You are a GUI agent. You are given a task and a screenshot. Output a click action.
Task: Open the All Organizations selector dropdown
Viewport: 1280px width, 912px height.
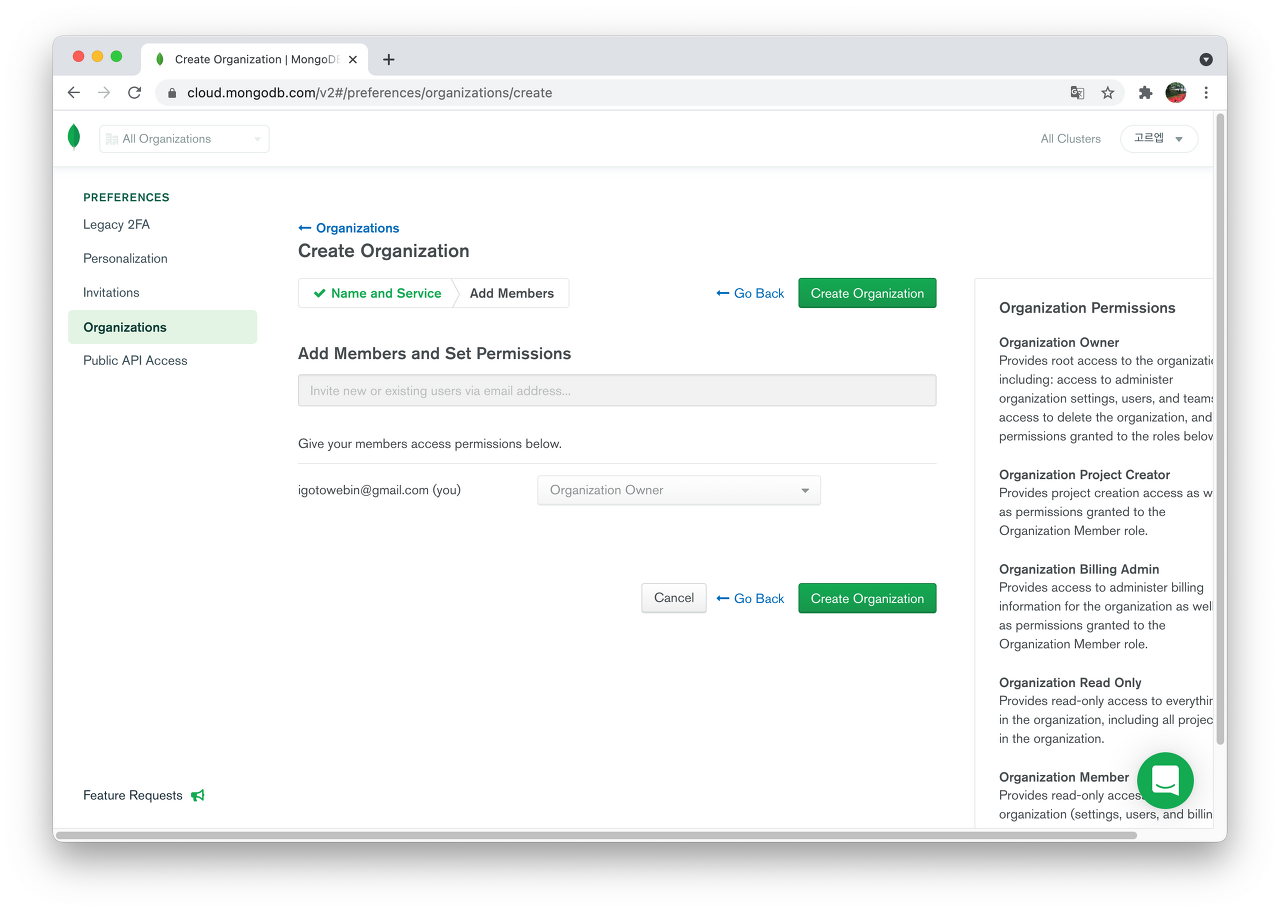[184, 139]
